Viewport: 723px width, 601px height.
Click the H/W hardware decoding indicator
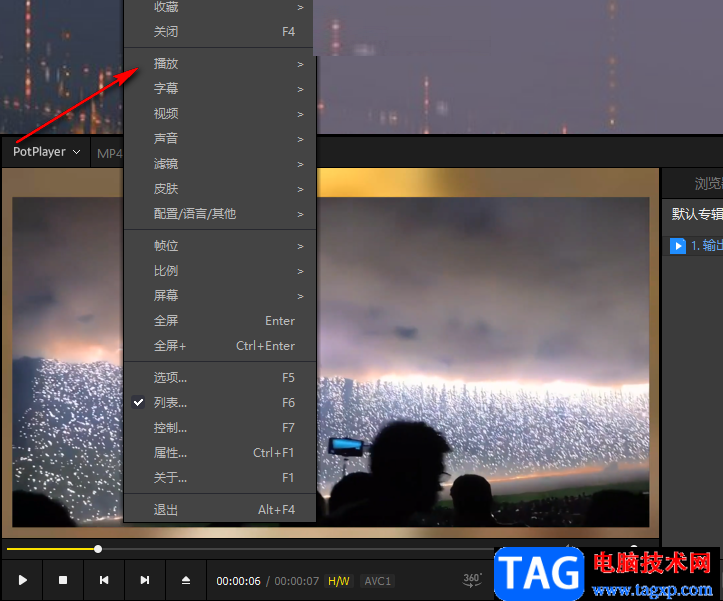pos(338,581)
